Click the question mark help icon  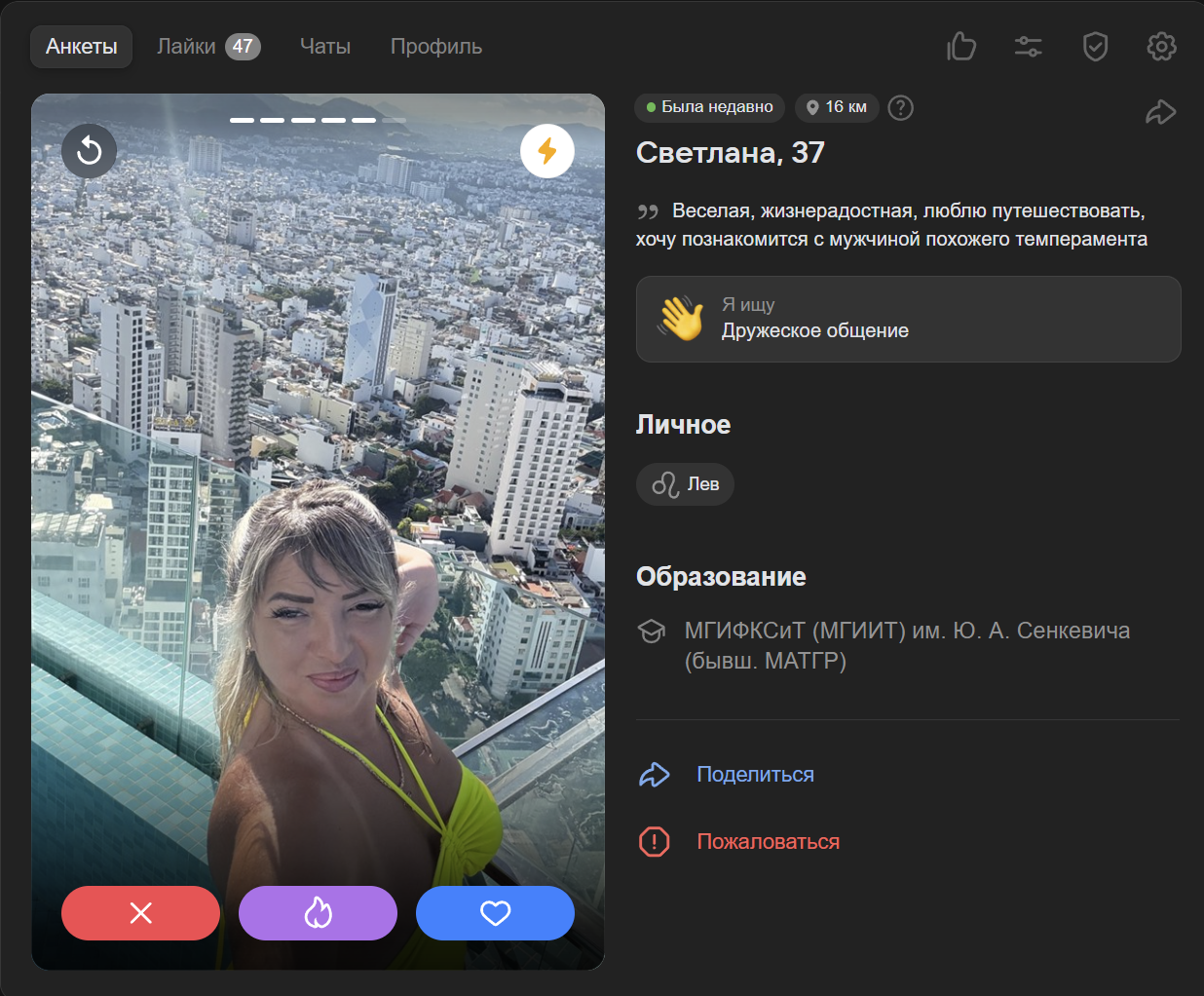pyautogui.click(x=901, y=107)
